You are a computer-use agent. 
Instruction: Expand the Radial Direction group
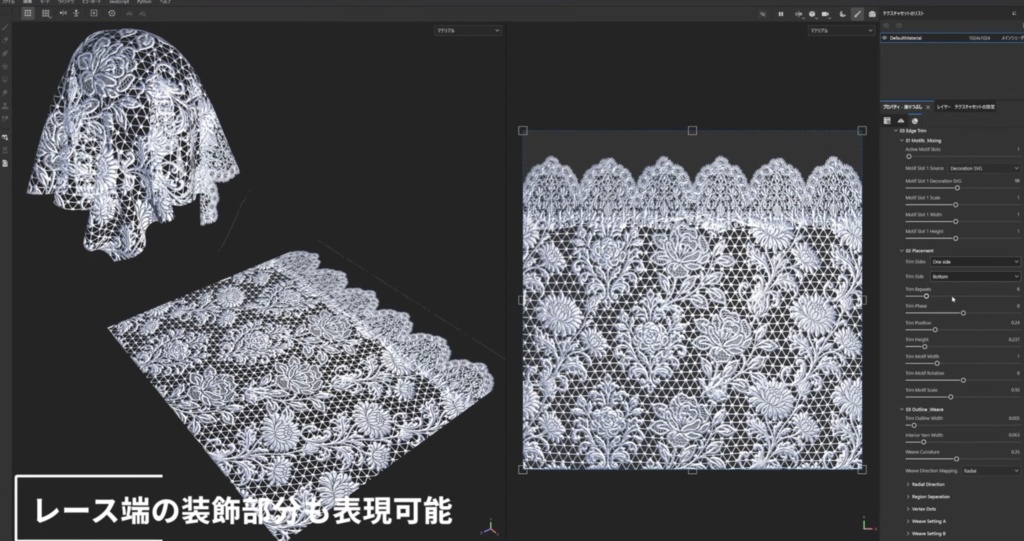click(908, 485)
